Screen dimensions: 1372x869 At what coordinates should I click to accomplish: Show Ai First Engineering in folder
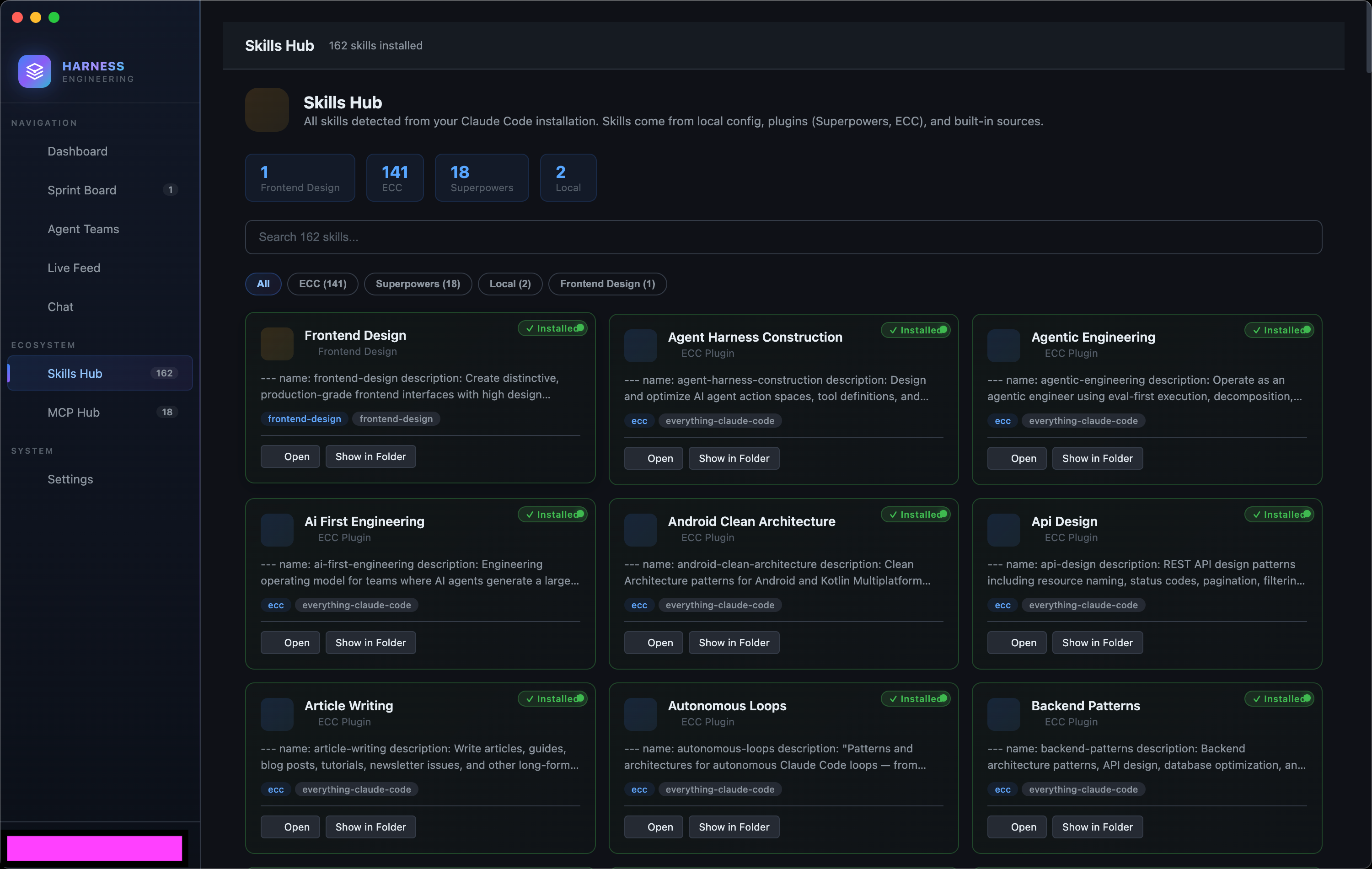(x=370, y=643)
